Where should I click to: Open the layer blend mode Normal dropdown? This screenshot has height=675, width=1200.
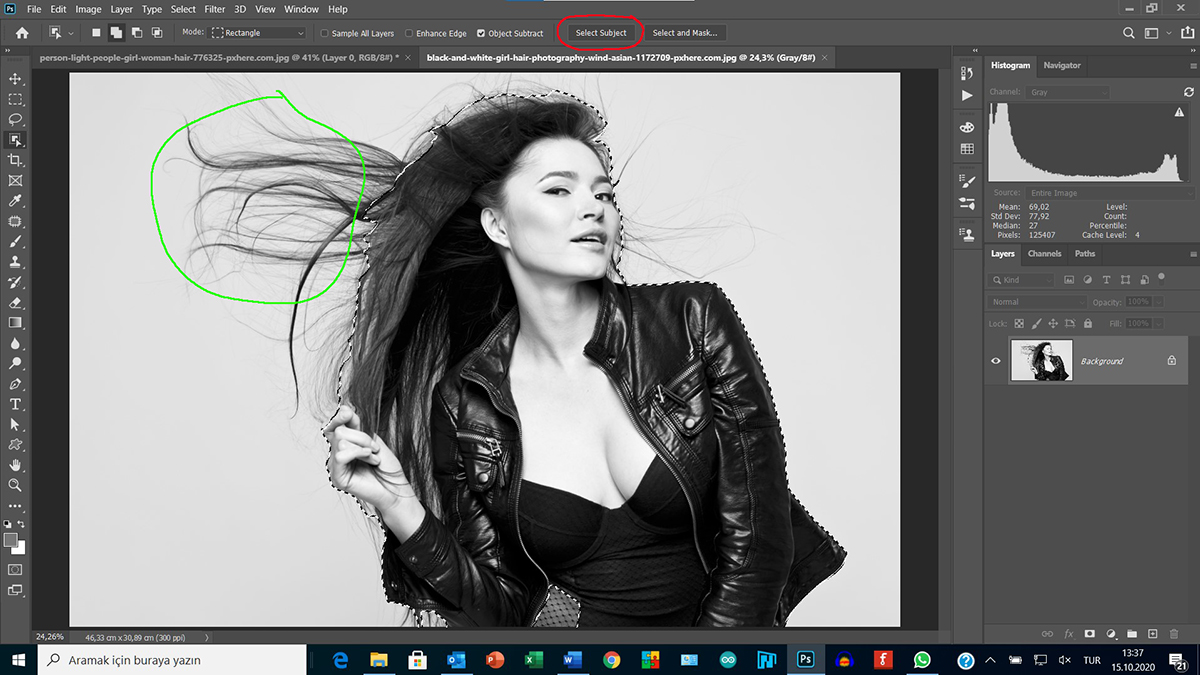click(x=1036, y=302)
